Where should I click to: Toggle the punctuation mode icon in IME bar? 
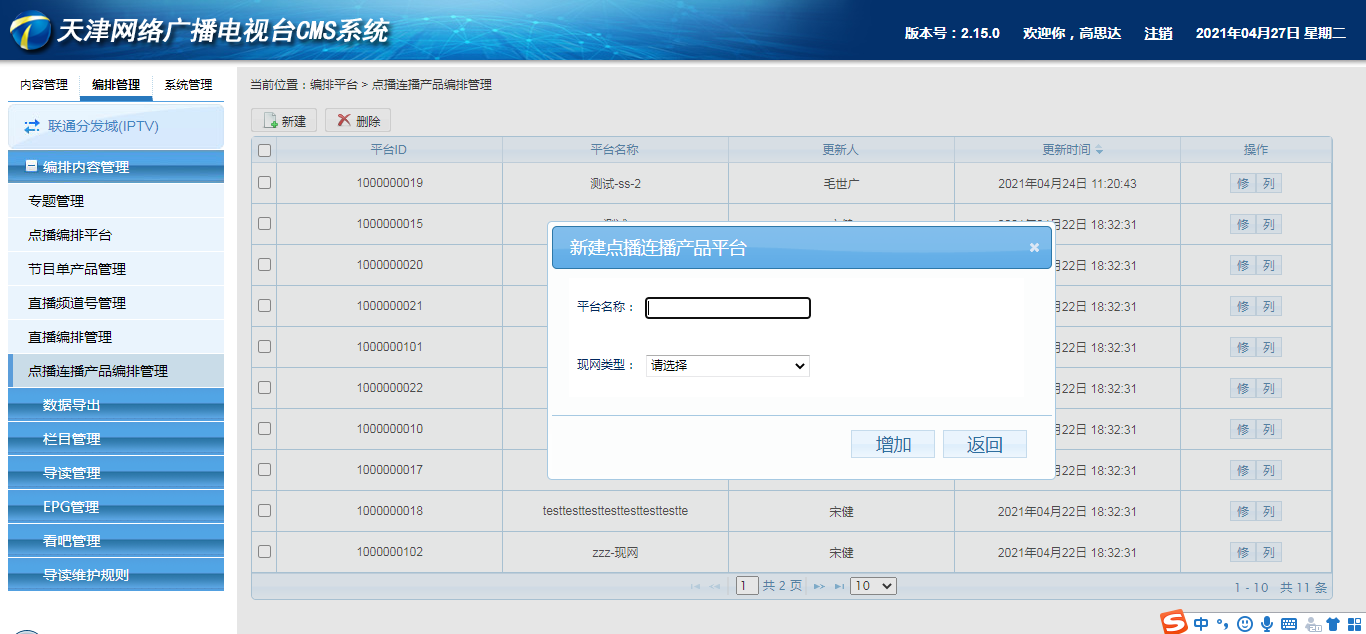click(x=1222, y=624)
